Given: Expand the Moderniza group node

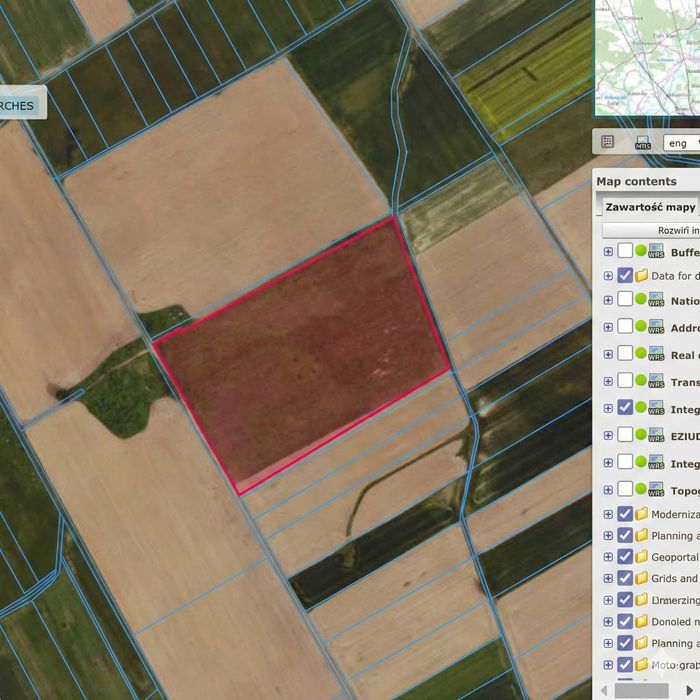Looking at the screenshot, I should pos(608,514).
